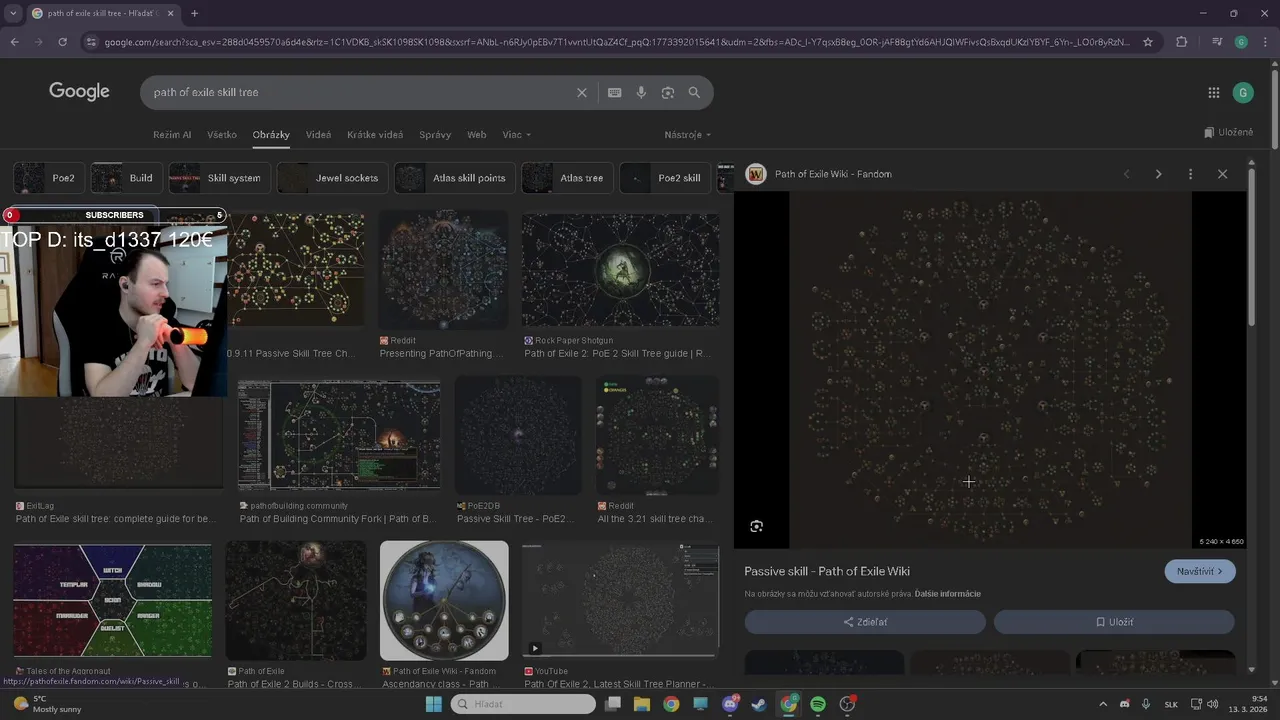Open the Uložené saved items link
Screen dimensions: 1280x720
(x=1229, y=132)
